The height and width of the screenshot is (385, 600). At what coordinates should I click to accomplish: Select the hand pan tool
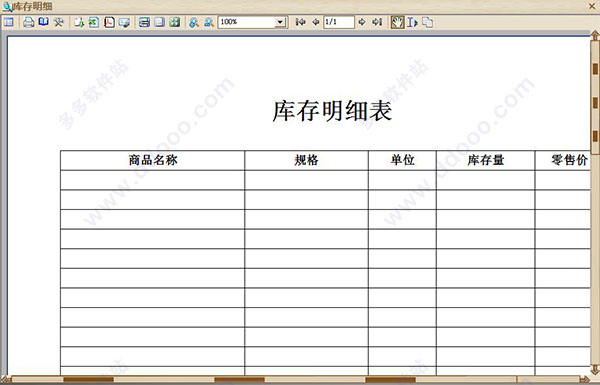(397, 22)
